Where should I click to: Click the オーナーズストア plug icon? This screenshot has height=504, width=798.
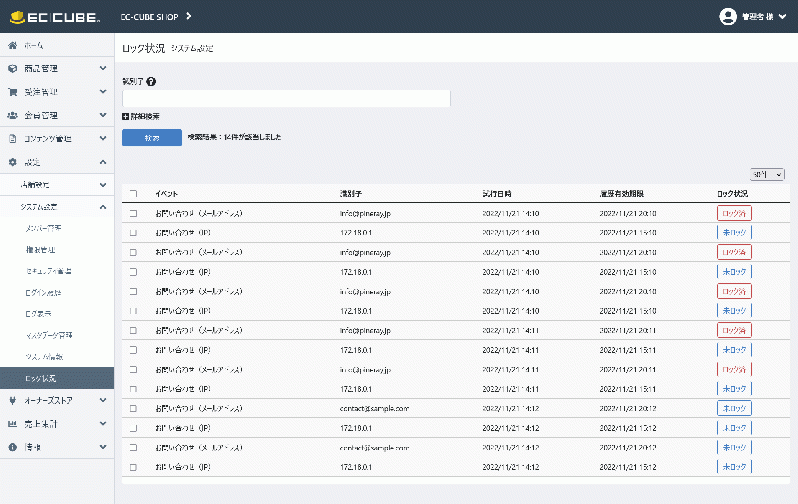(13, 401)
